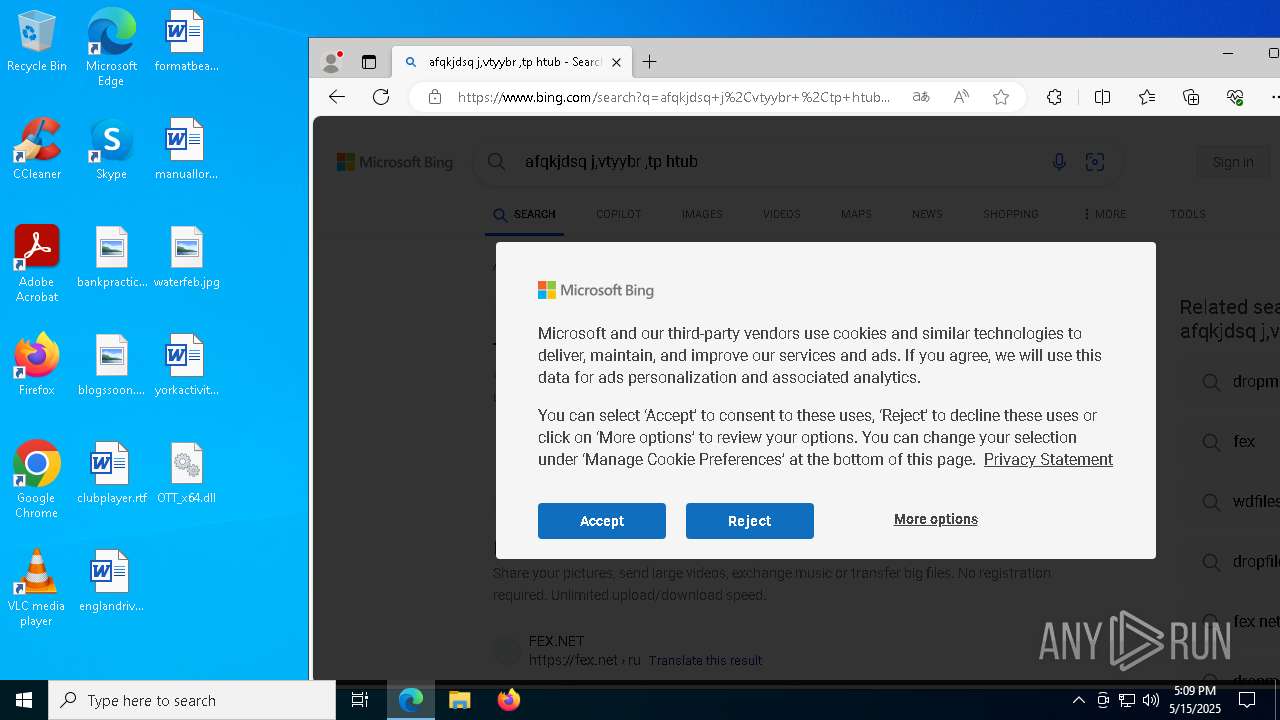
Task: Add this page to favorites
Action: [1001, 97]
